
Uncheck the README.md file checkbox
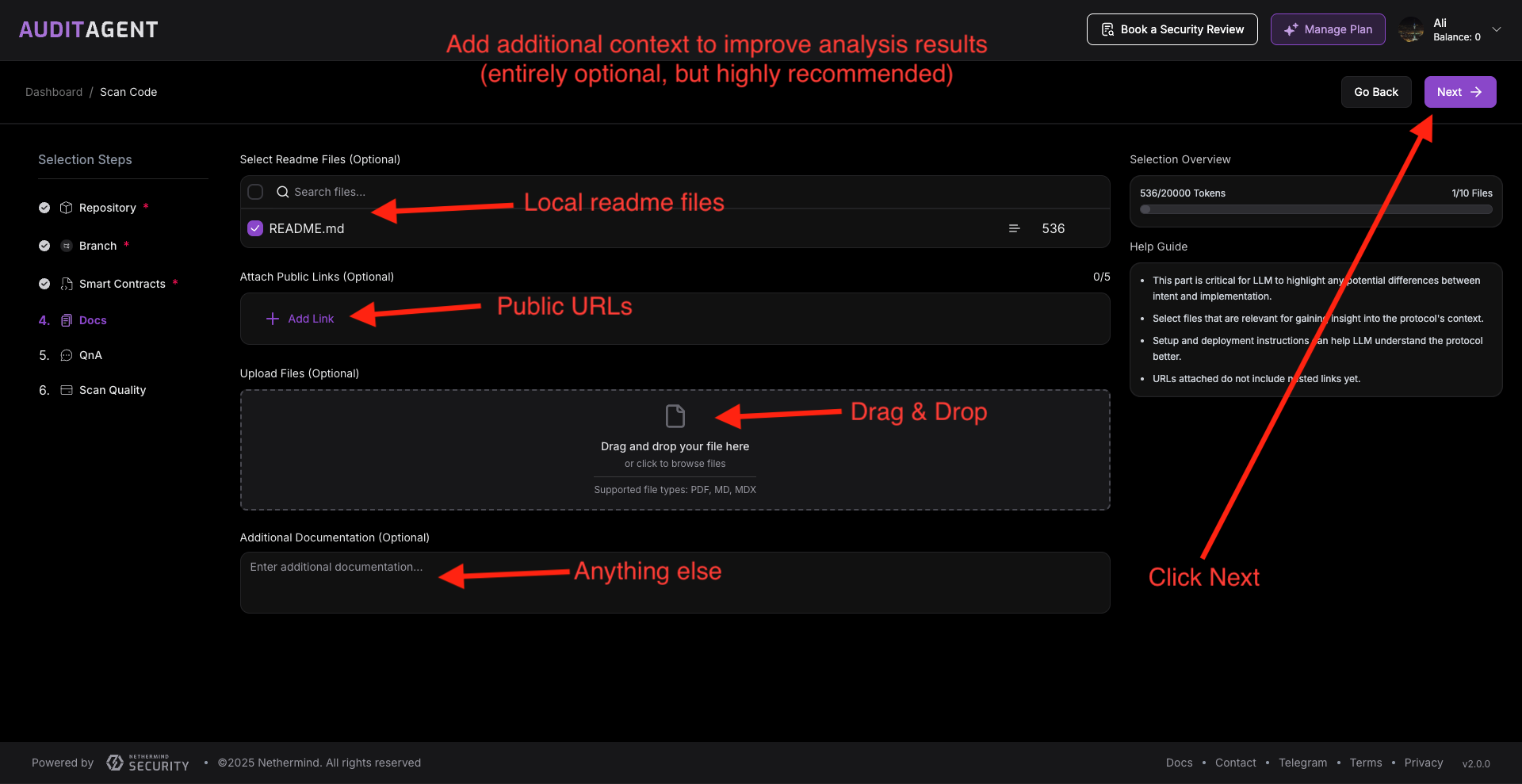click(254, 228)
